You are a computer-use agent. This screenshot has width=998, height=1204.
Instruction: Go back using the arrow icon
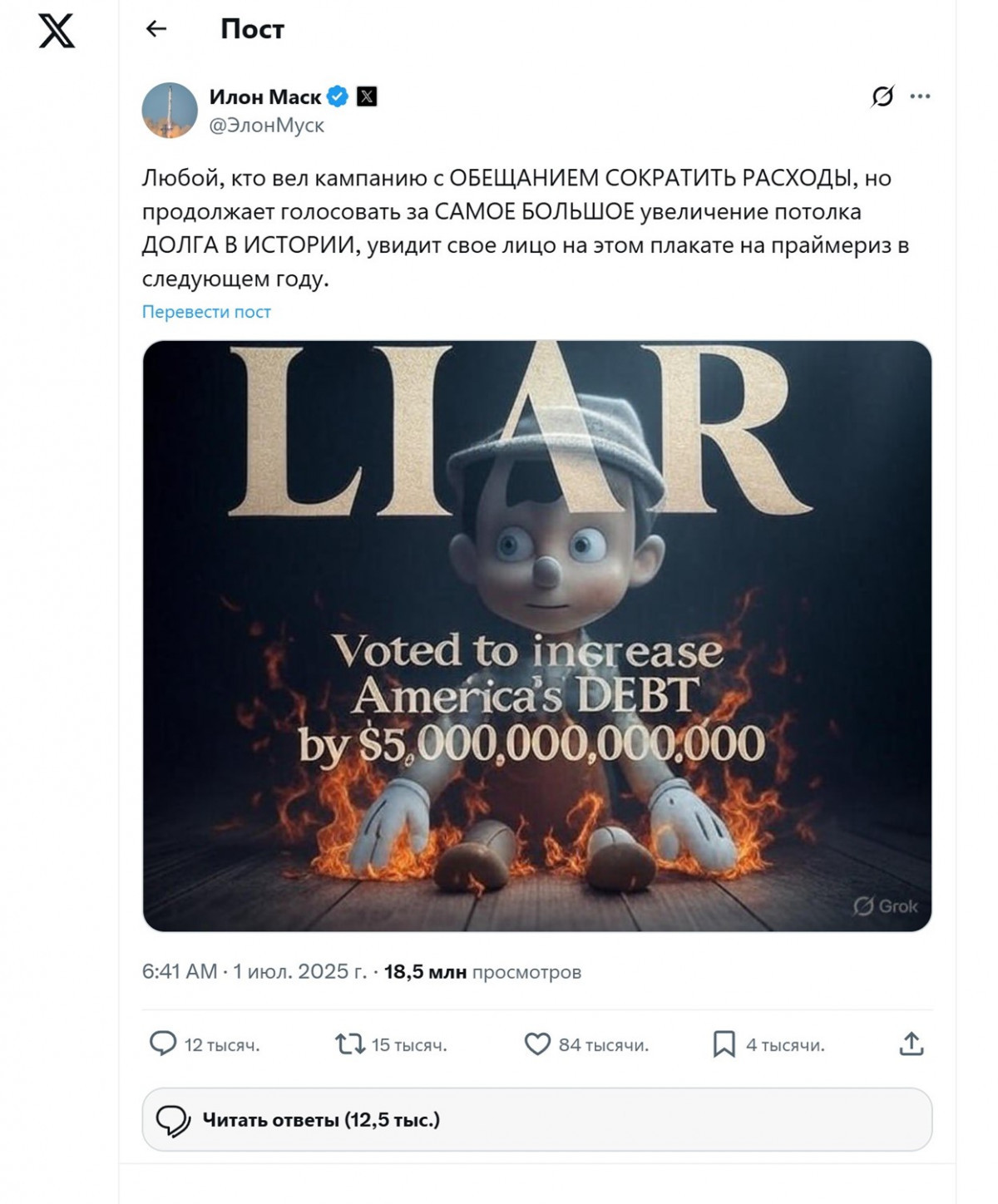click(x=156, y=29)
